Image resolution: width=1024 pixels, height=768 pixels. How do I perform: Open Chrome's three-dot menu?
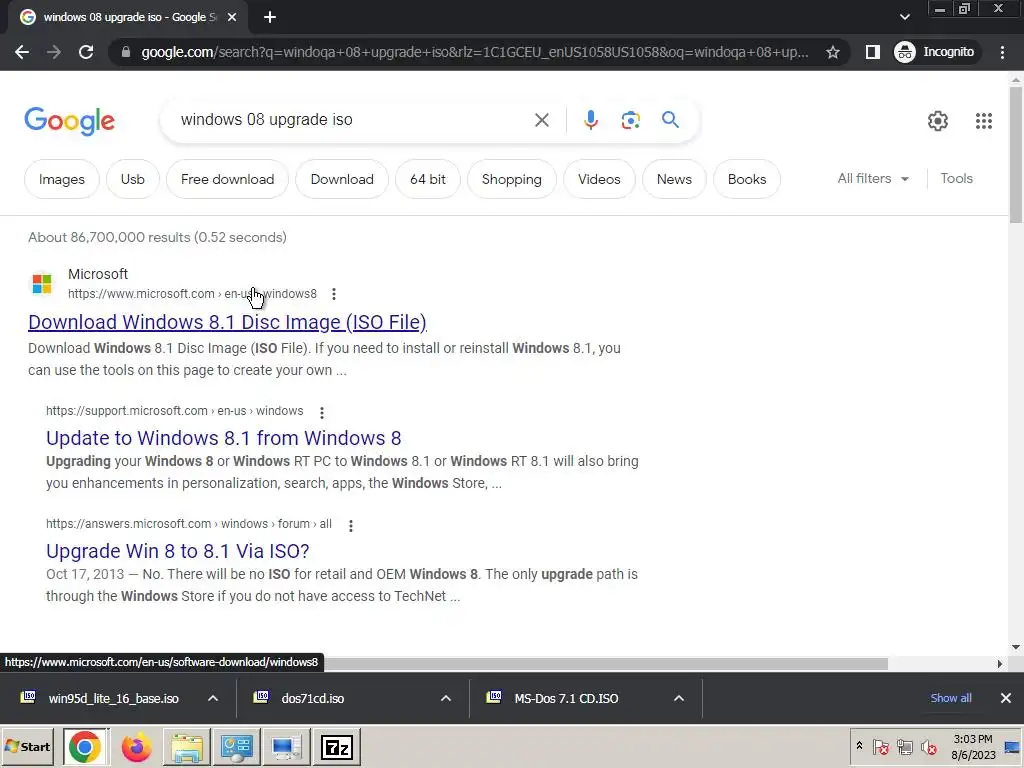pos(1002,52)
